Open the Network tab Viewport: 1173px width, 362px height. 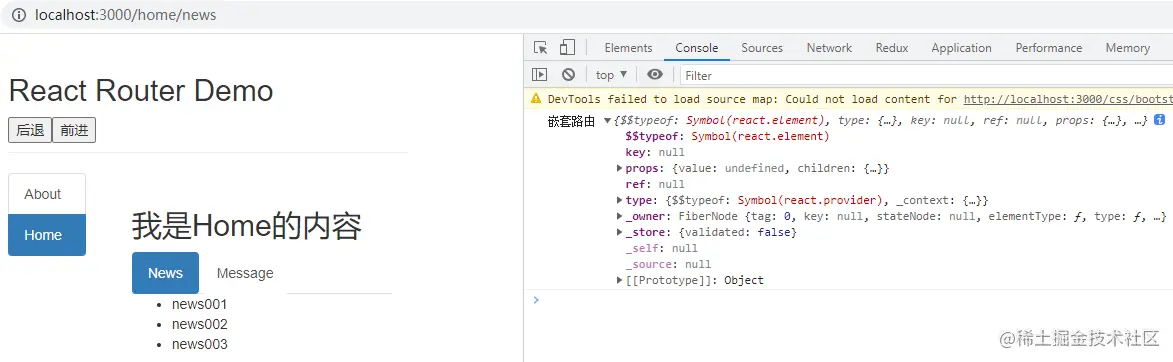coord(829,48)
